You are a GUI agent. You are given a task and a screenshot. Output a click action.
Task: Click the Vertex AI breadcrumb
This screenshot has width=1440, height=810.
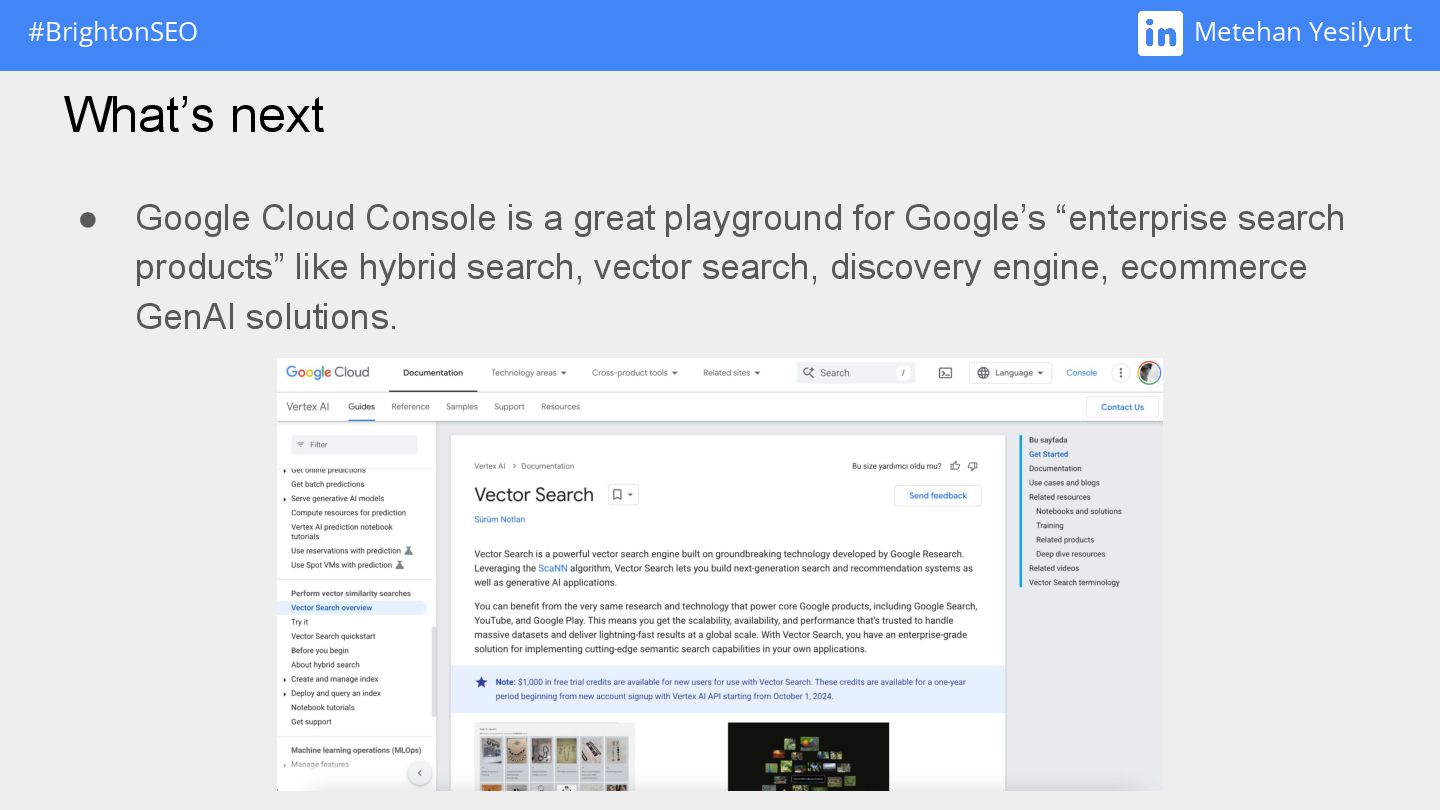coord(489,466)
